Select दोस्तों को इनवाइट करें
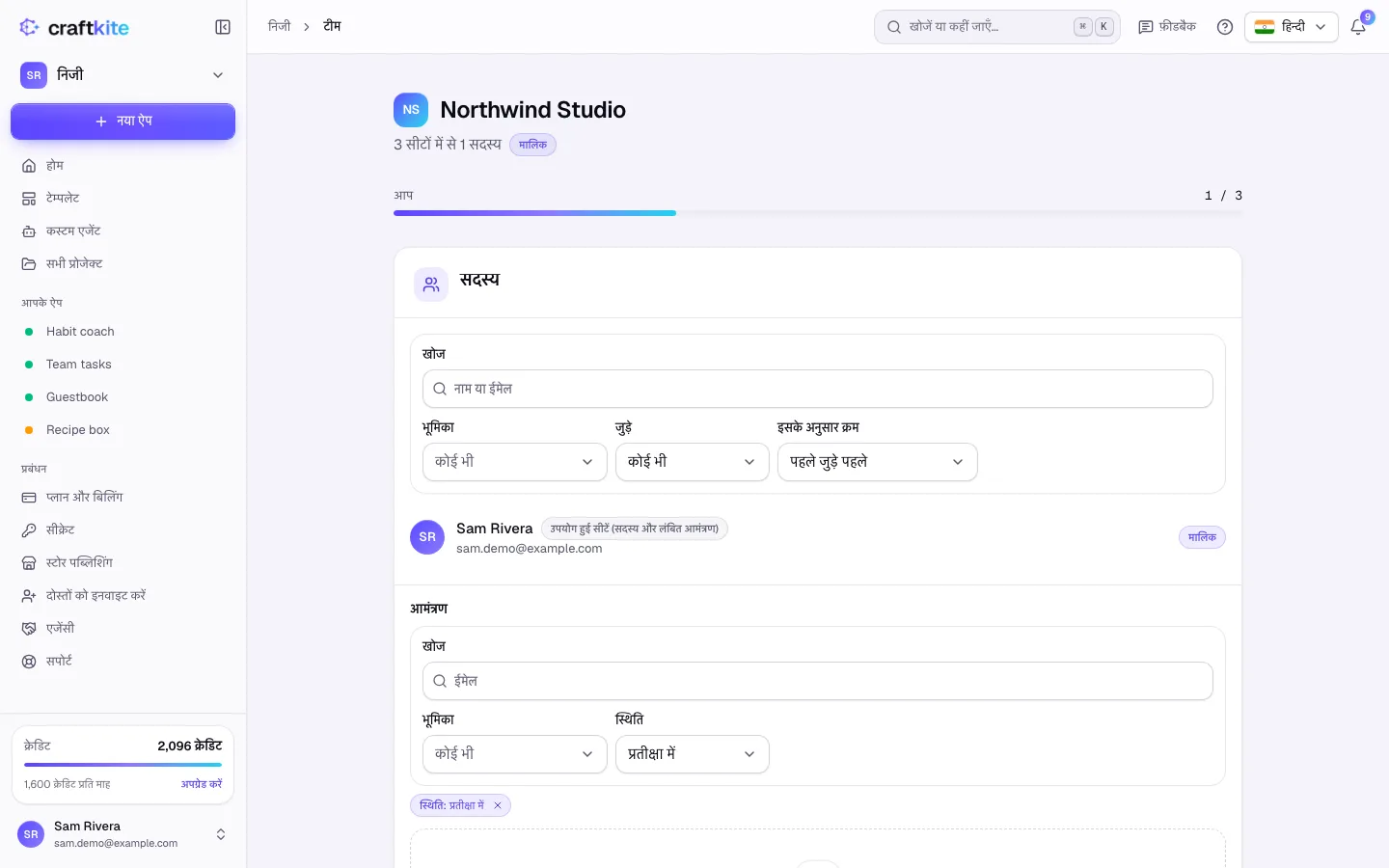 tap(123, 596)
